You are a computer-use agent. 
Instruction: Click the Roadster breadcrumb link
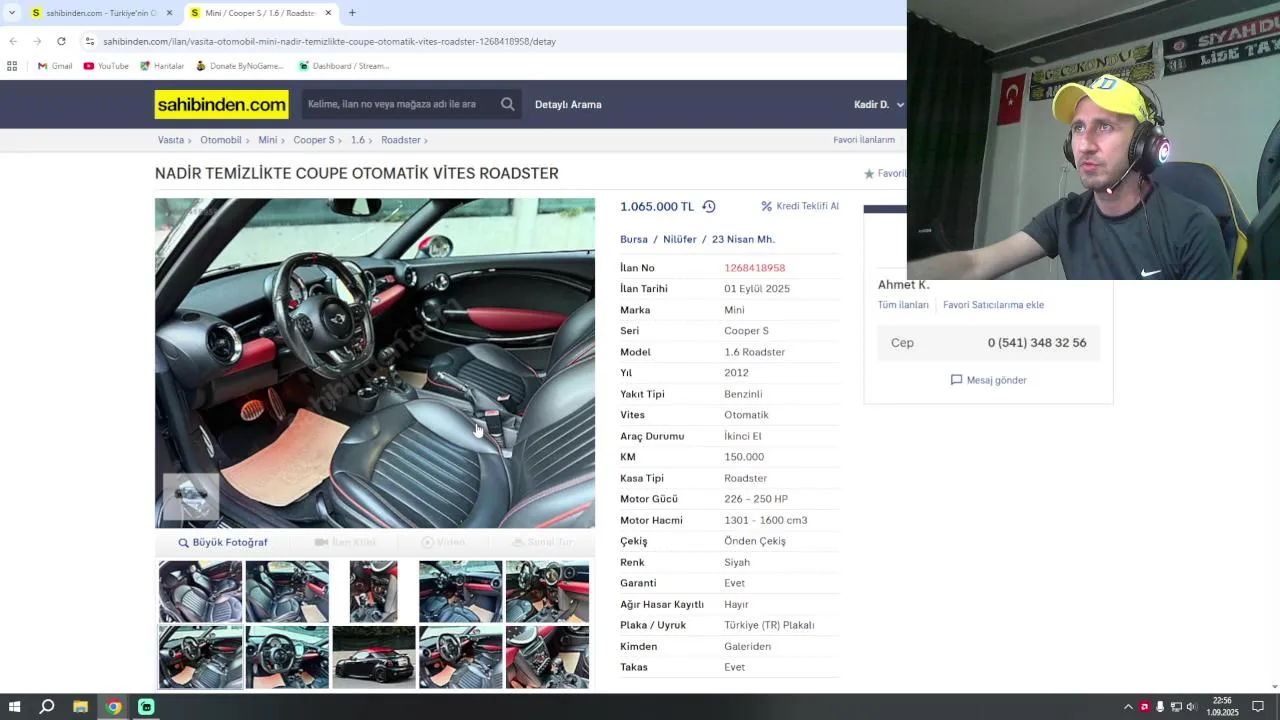(x=401, y=140)
